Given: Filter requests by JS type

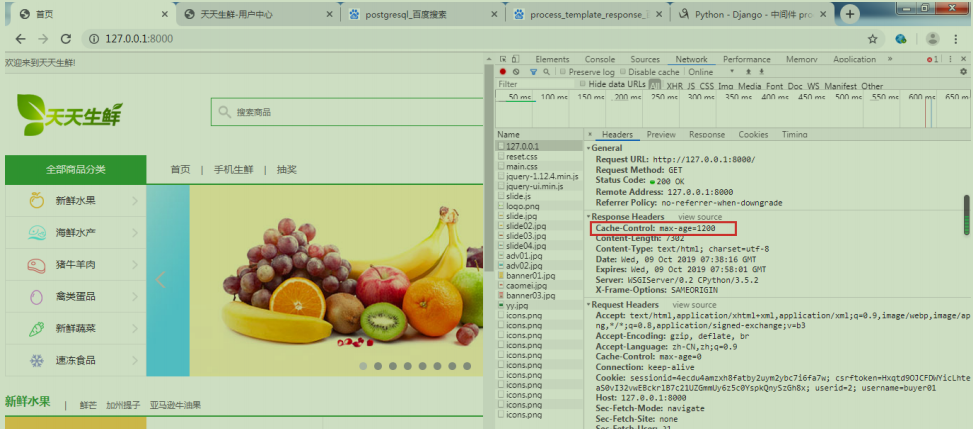Looking at the screenshot, I should 691,86.
